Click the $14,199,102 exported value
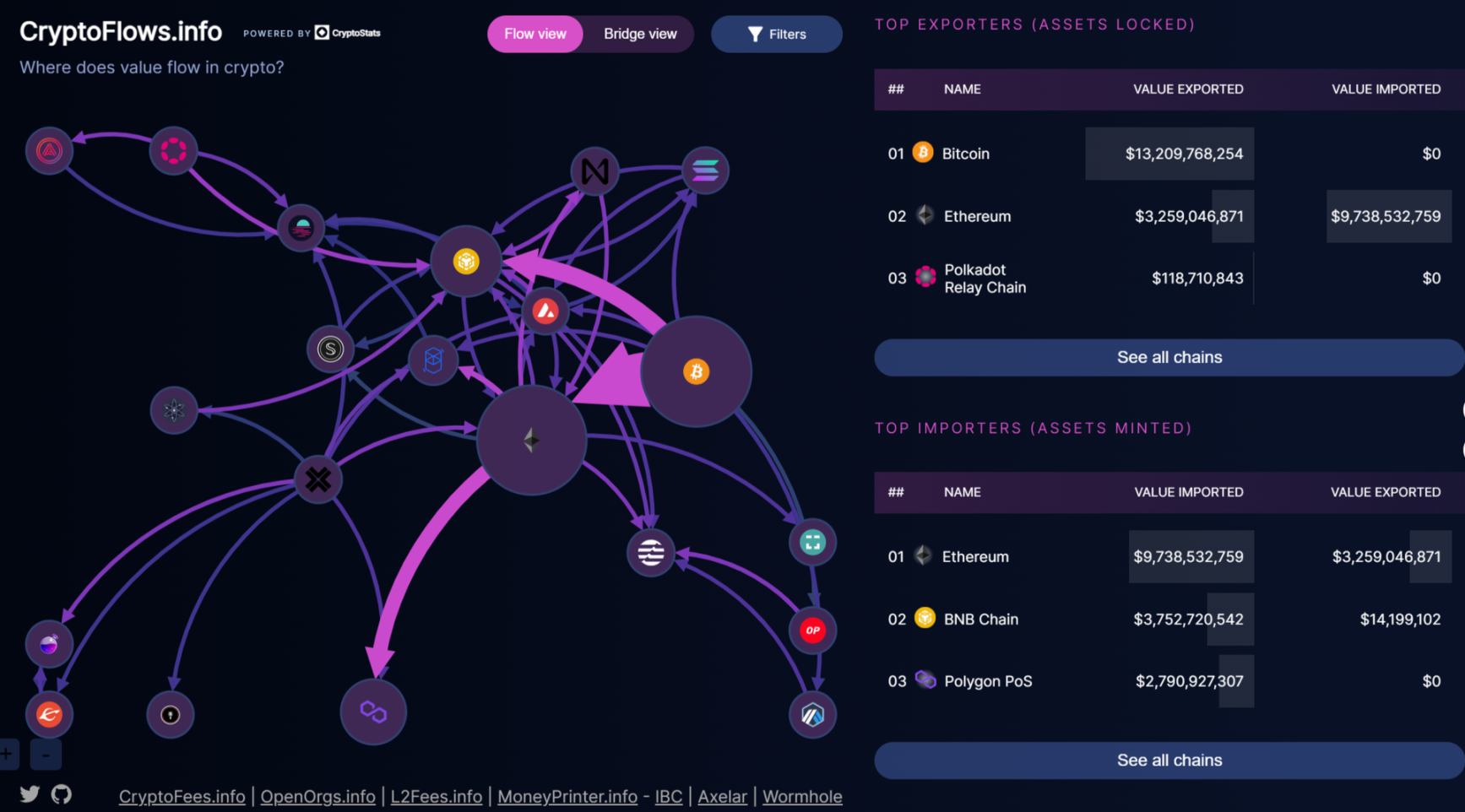This screenshot has width=1465, height=812. [x=1400, y=619]
